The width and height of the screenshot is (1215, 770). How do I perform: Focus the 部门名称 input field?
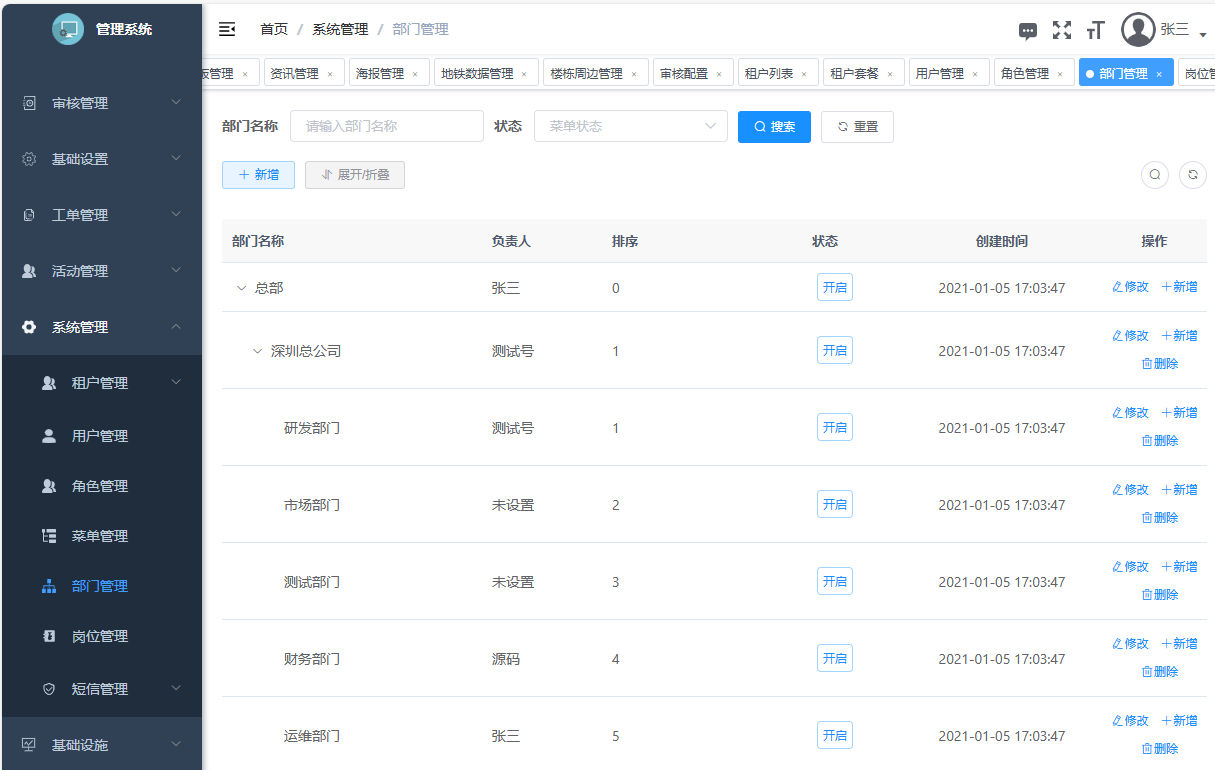pyautogui.click(x=387, y=127)
